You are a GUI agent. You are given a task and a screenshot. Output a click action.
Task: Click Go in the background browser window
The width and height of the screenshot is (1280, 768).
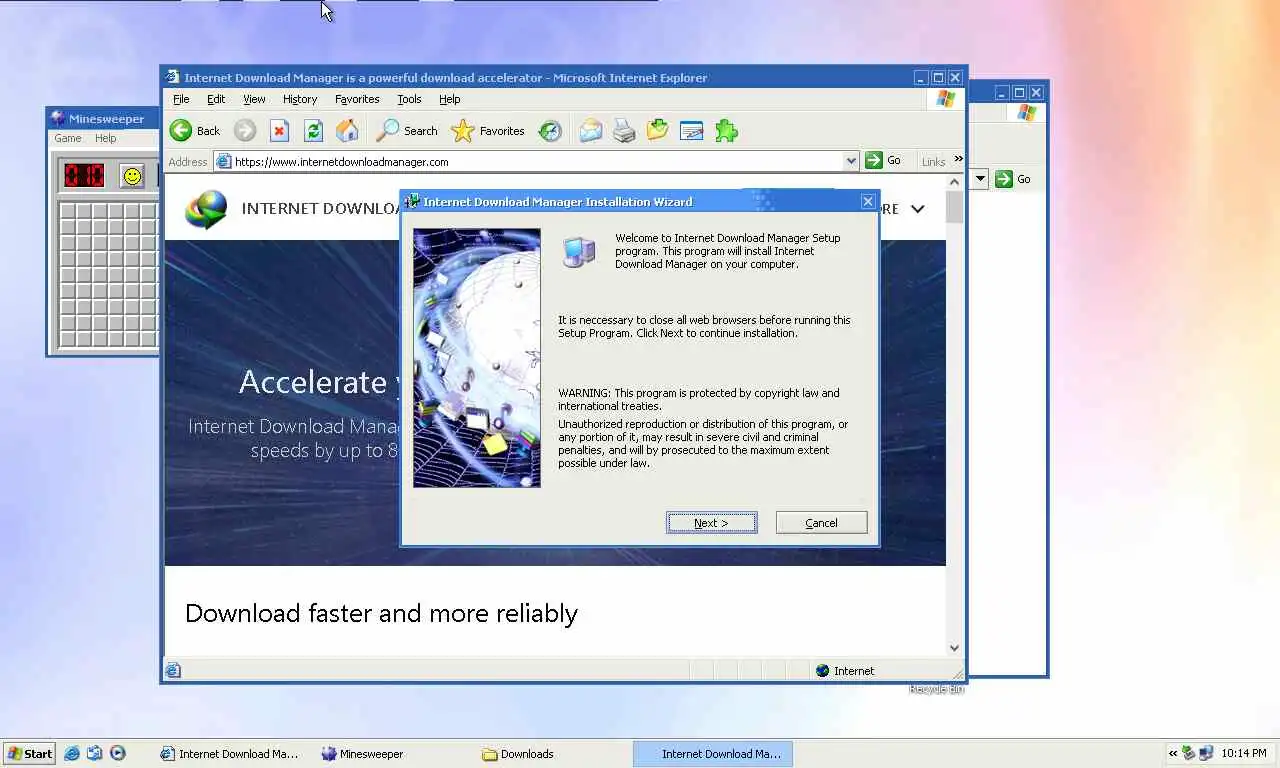(x=1013, y=179)
